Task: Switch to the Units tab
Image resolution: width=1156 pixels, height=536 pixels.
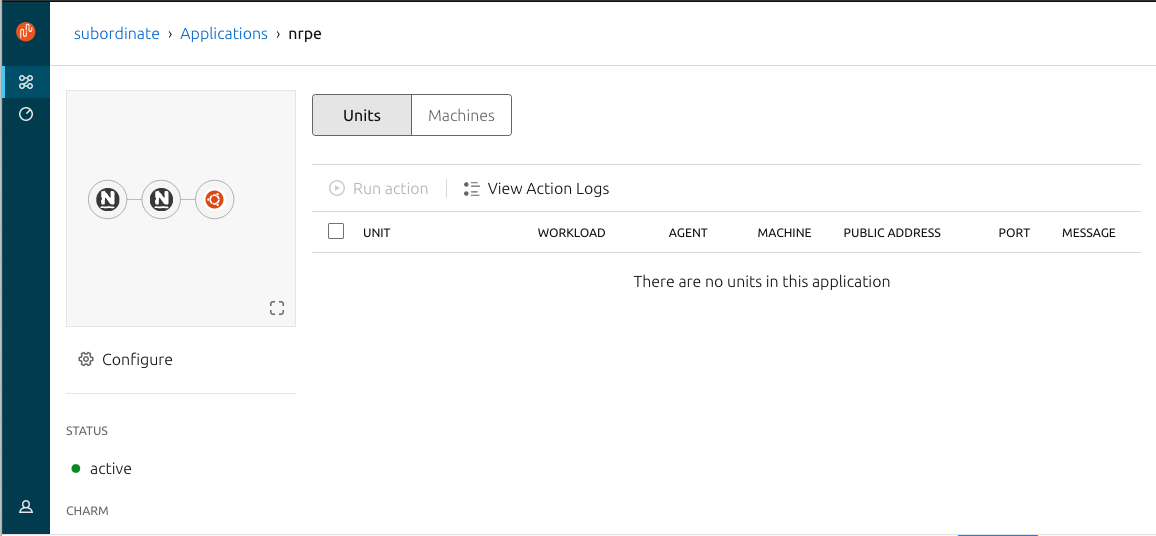Action: 362,115
